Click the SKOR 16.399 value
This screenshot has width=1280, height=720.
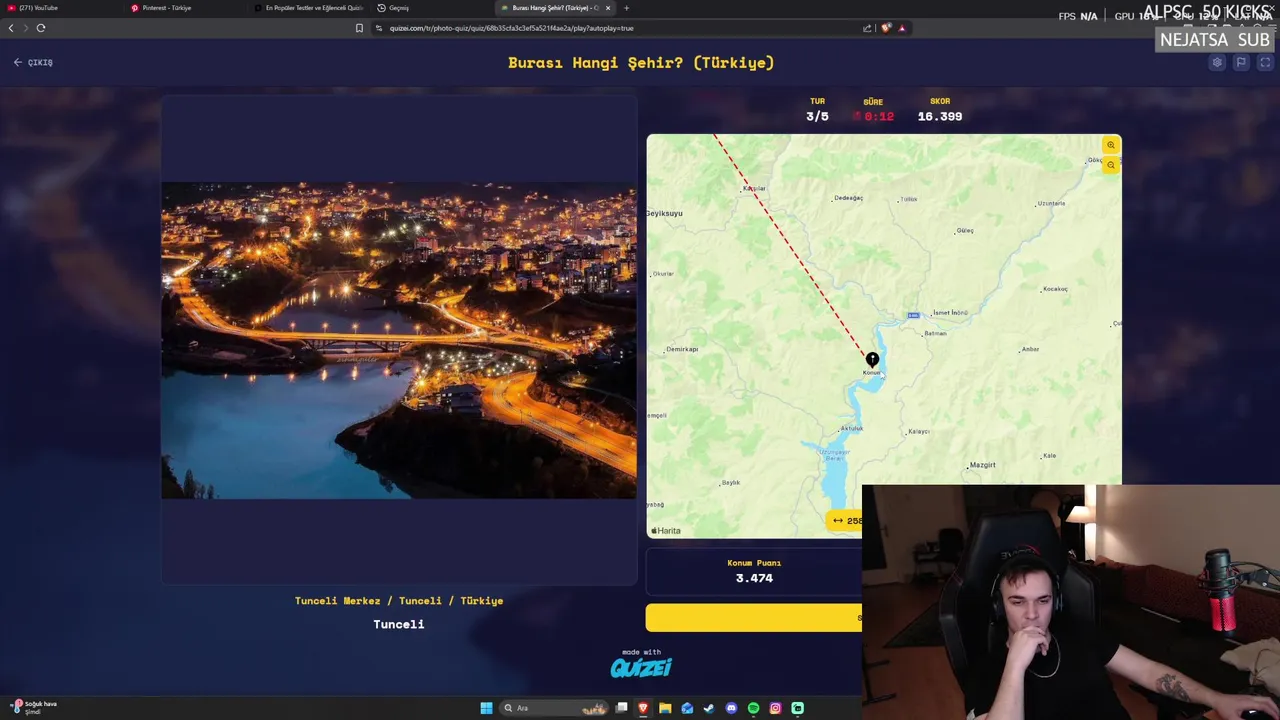pyautogui.click(x=940, y=116)
